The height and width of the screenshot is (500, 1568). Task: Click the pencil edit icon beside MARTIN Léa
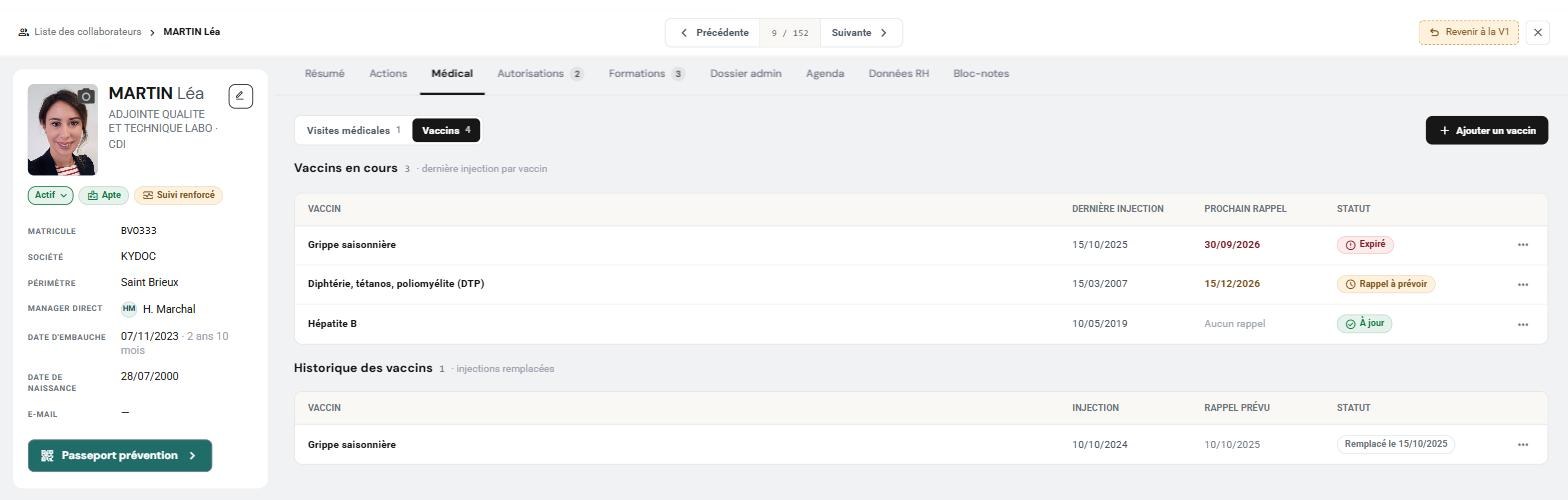240,96
